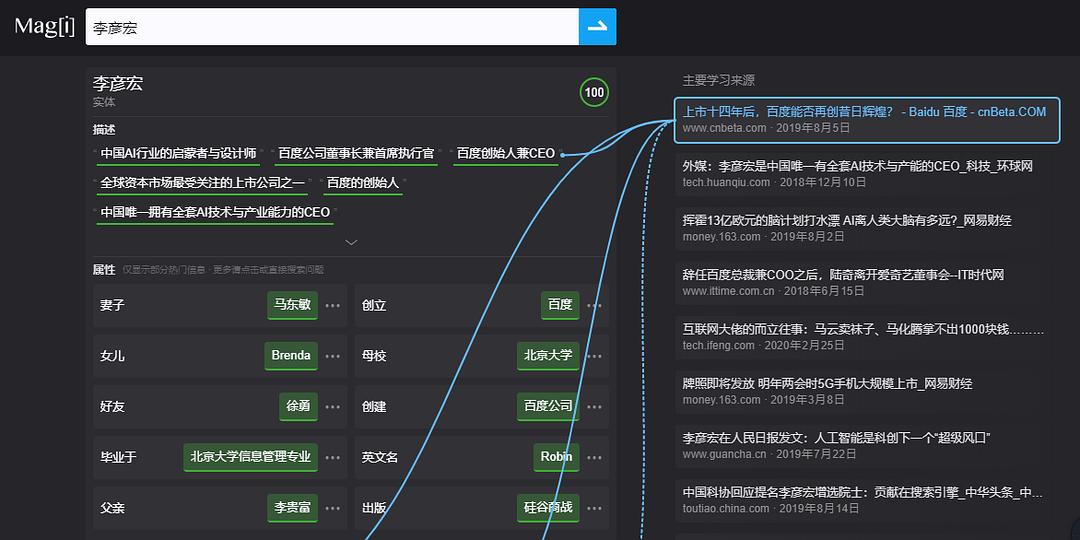
Task: Select the 百度公司 value tag
Action: [548, 406]
